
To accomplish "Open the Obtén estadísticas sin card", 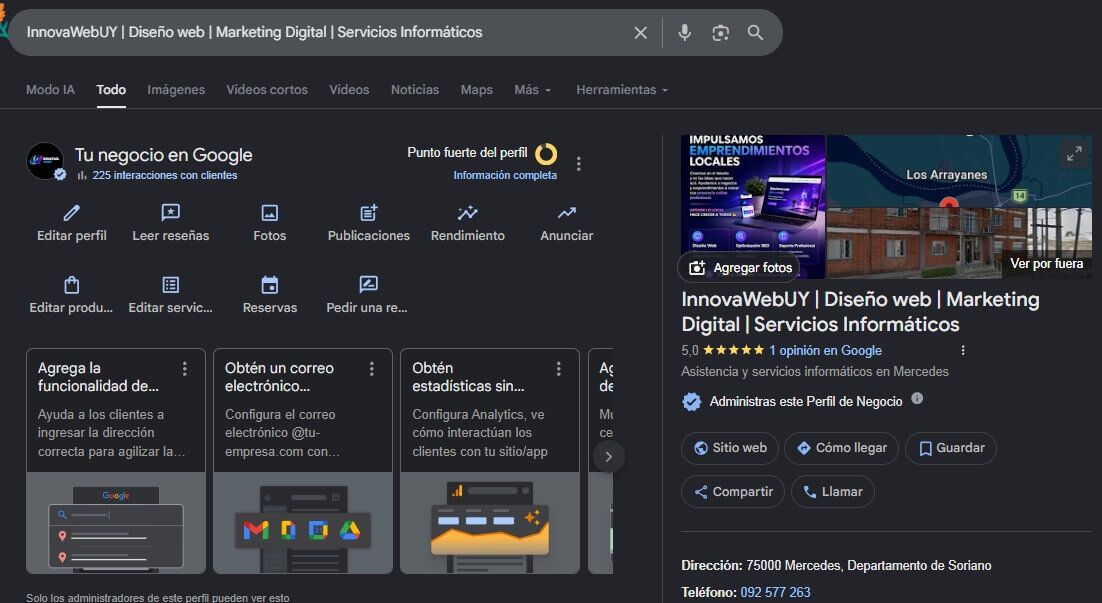I will [490, 461].
